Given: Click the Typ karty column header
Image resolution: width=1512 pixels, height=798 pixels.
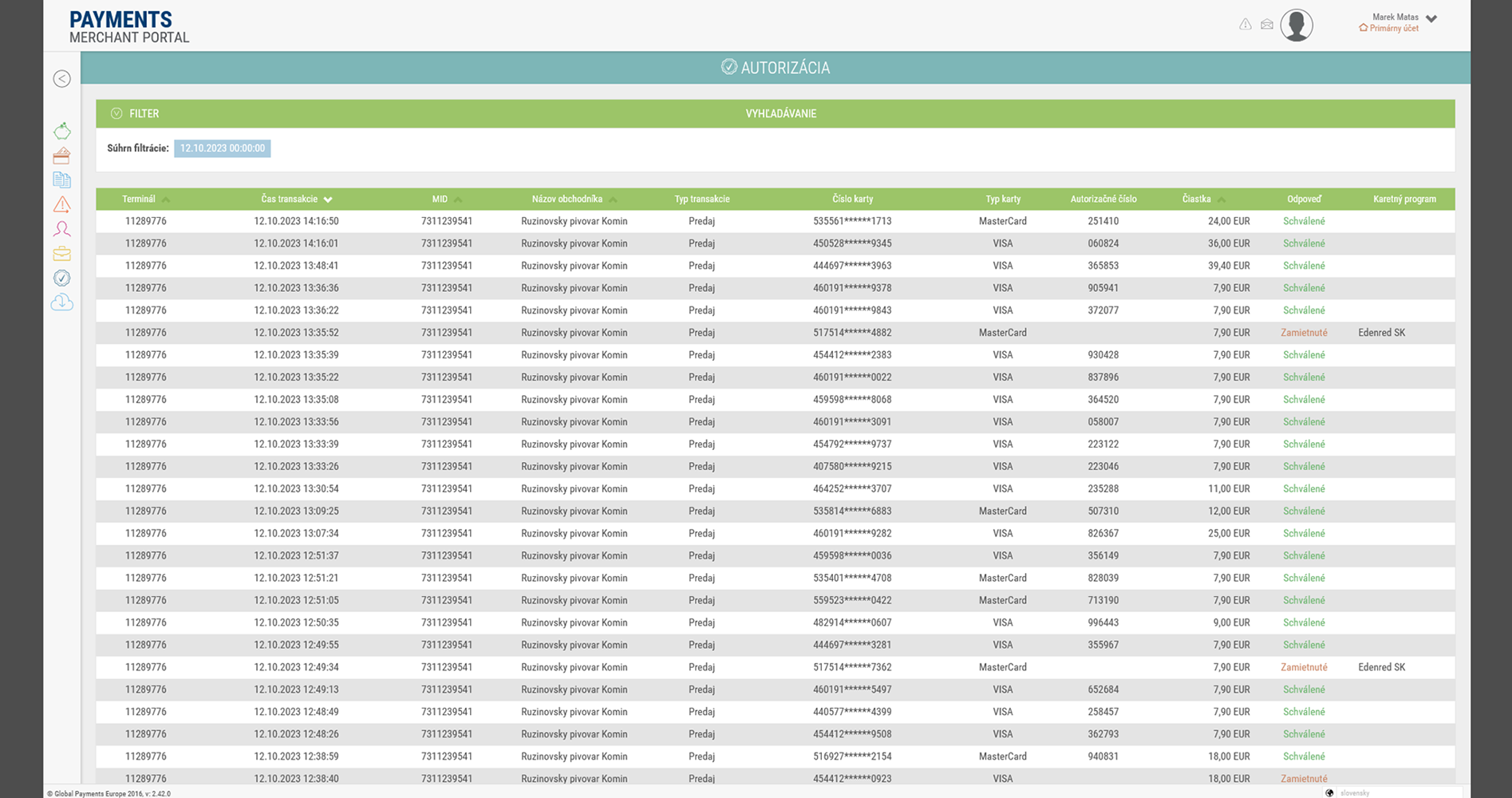Looking at the screenshot, I should pos(1003,199).
